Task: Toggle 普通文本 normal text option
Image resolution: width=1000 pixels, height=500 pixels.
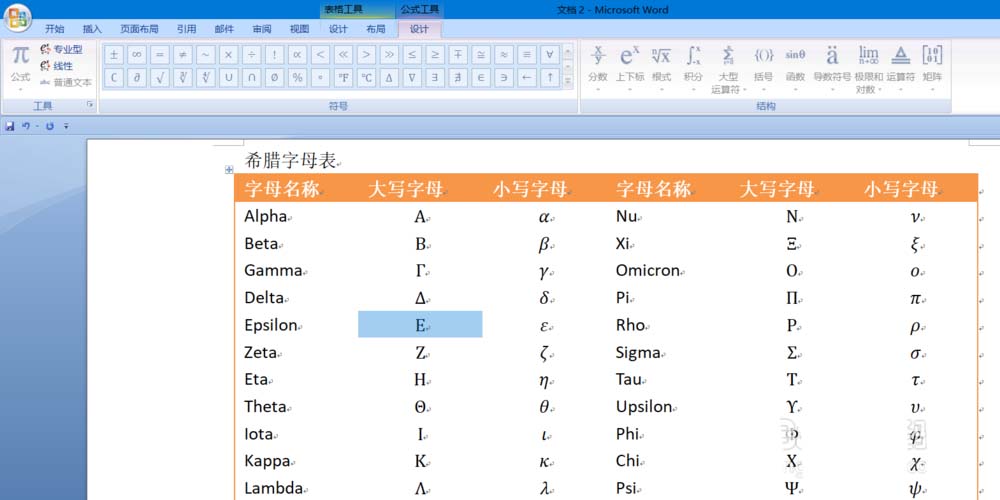Action: [x=66, y=82]
